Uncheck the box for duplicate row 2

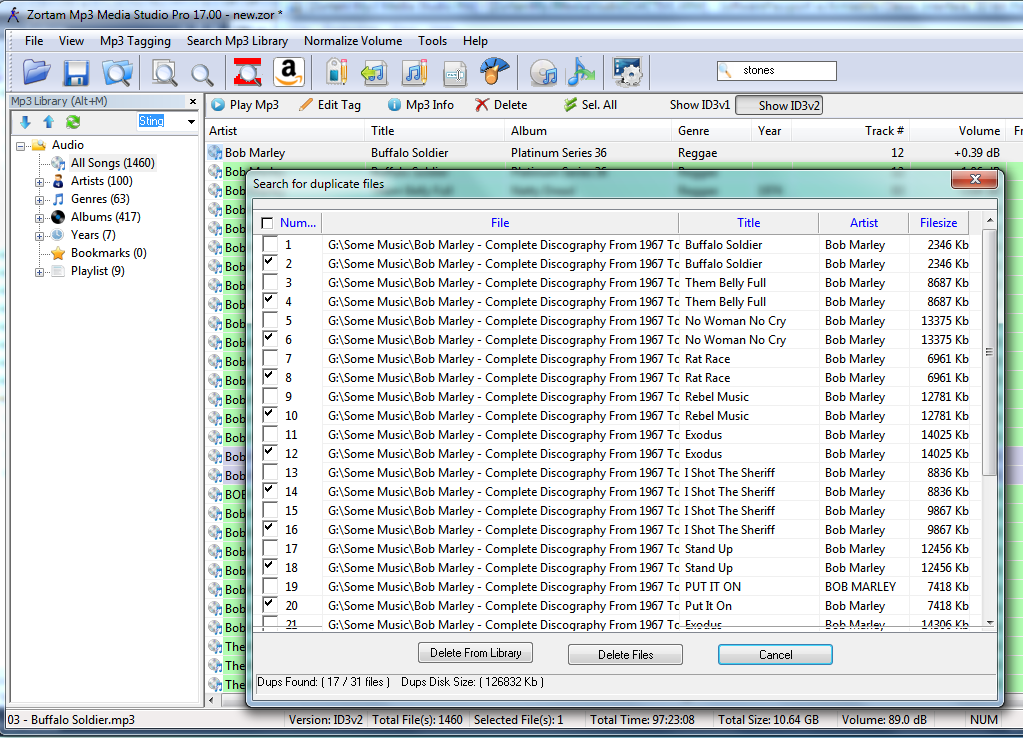tap(269, 264)
